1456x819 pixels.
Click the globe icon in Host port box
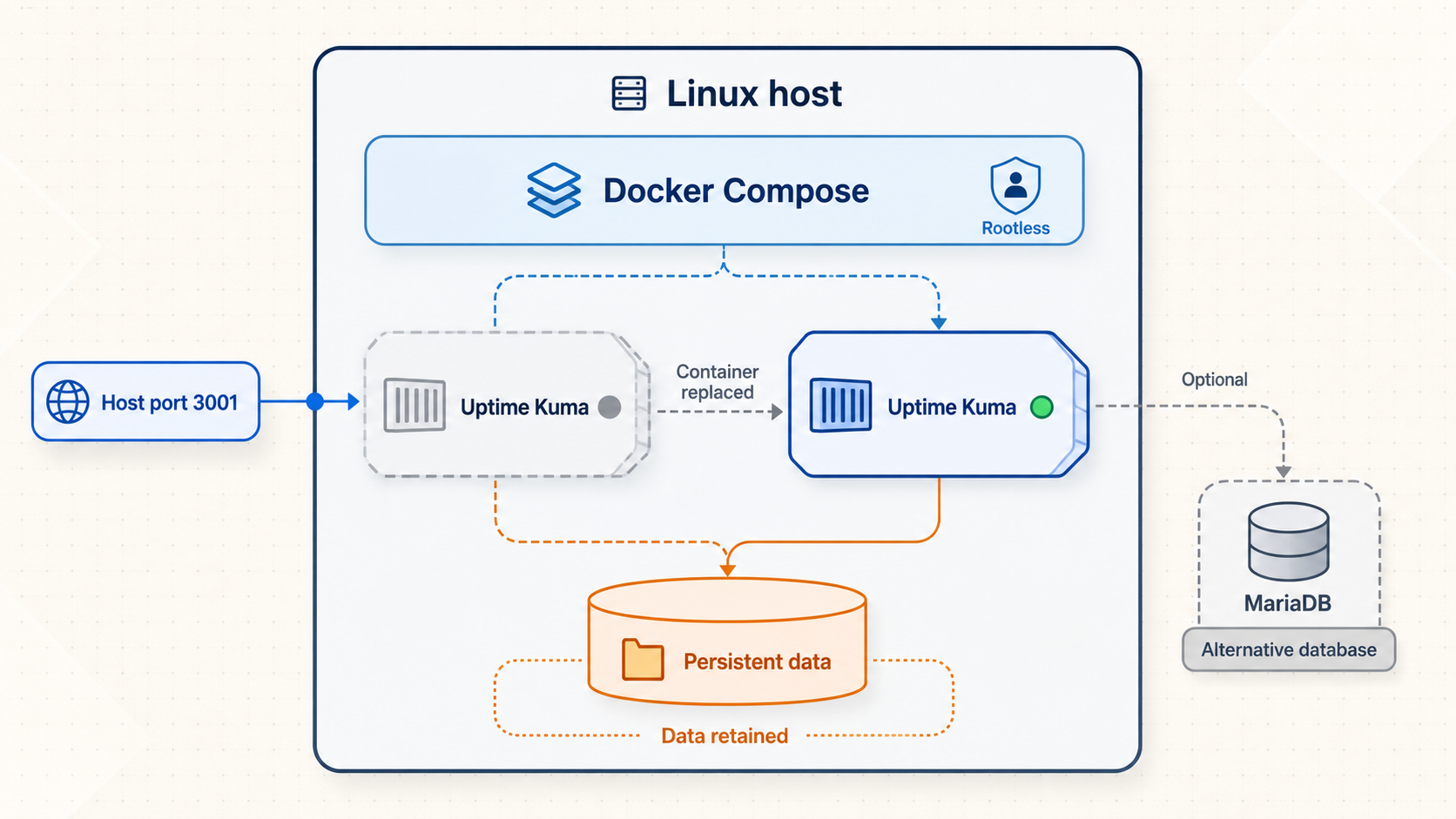coord(68,402)
